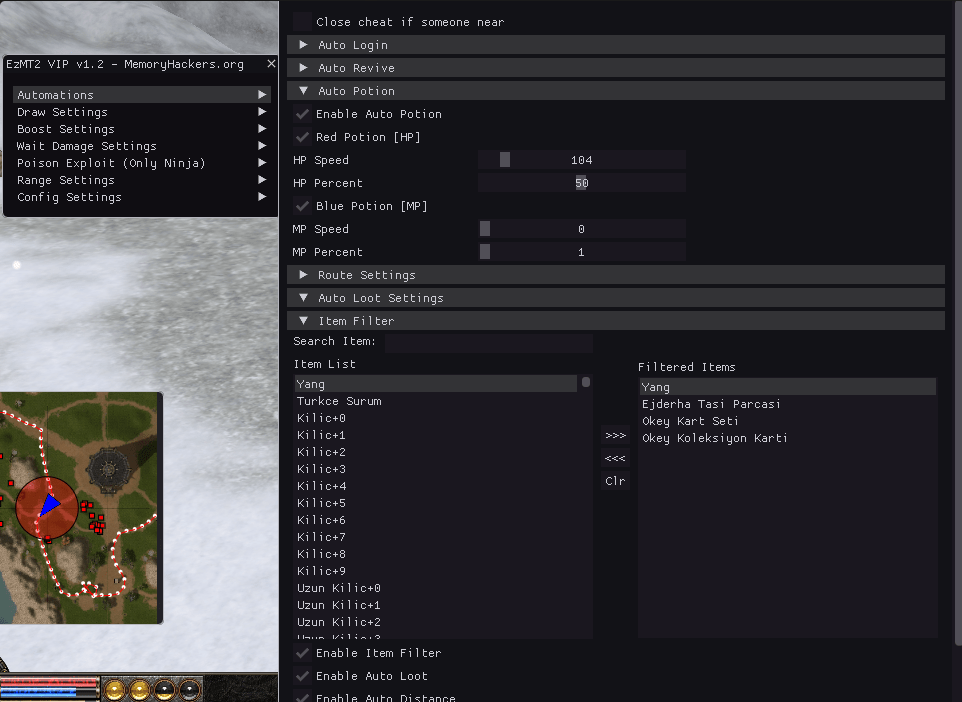962x702 pixels.
Task: Focus the Search Item input field
Action: click(489, 341)
